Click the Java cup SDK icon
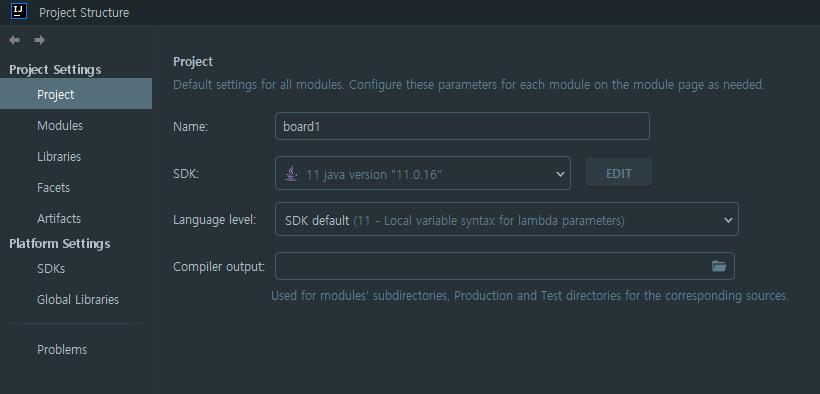This screenshot has width=820, height=394. pos(291,174)
